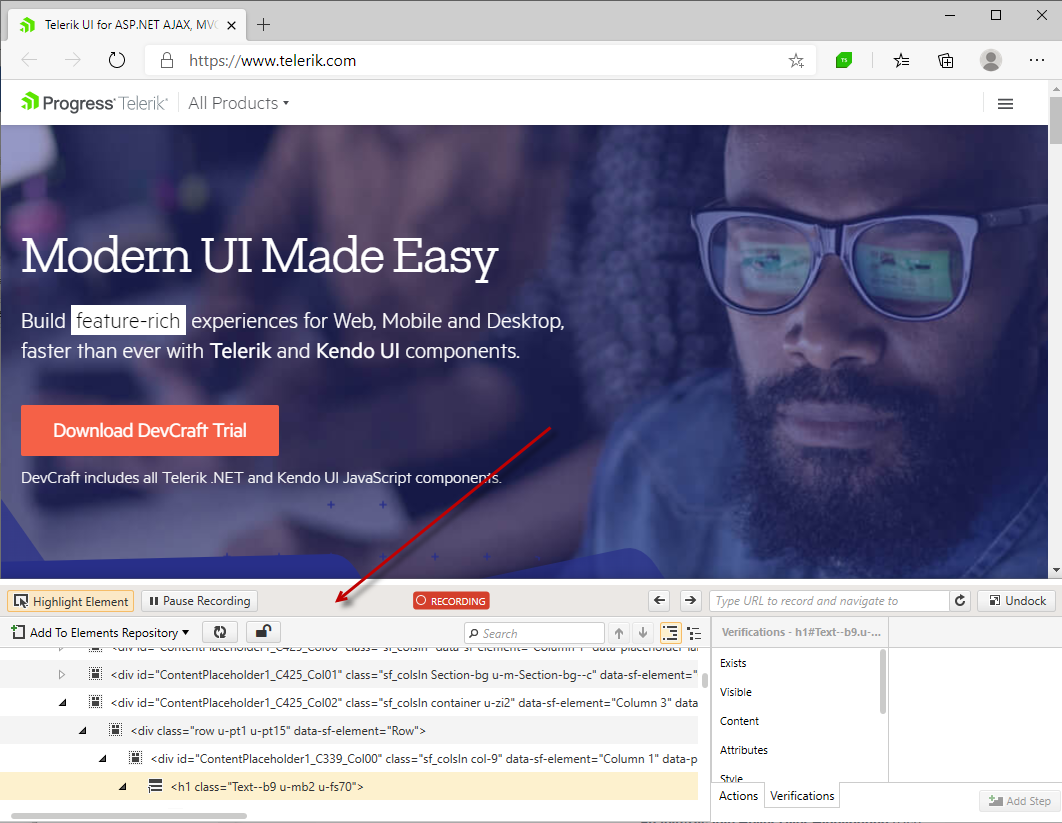Go to the Progress Telerik logo home link
This screenshot has height=823, width=1062.
click(94, 103)
